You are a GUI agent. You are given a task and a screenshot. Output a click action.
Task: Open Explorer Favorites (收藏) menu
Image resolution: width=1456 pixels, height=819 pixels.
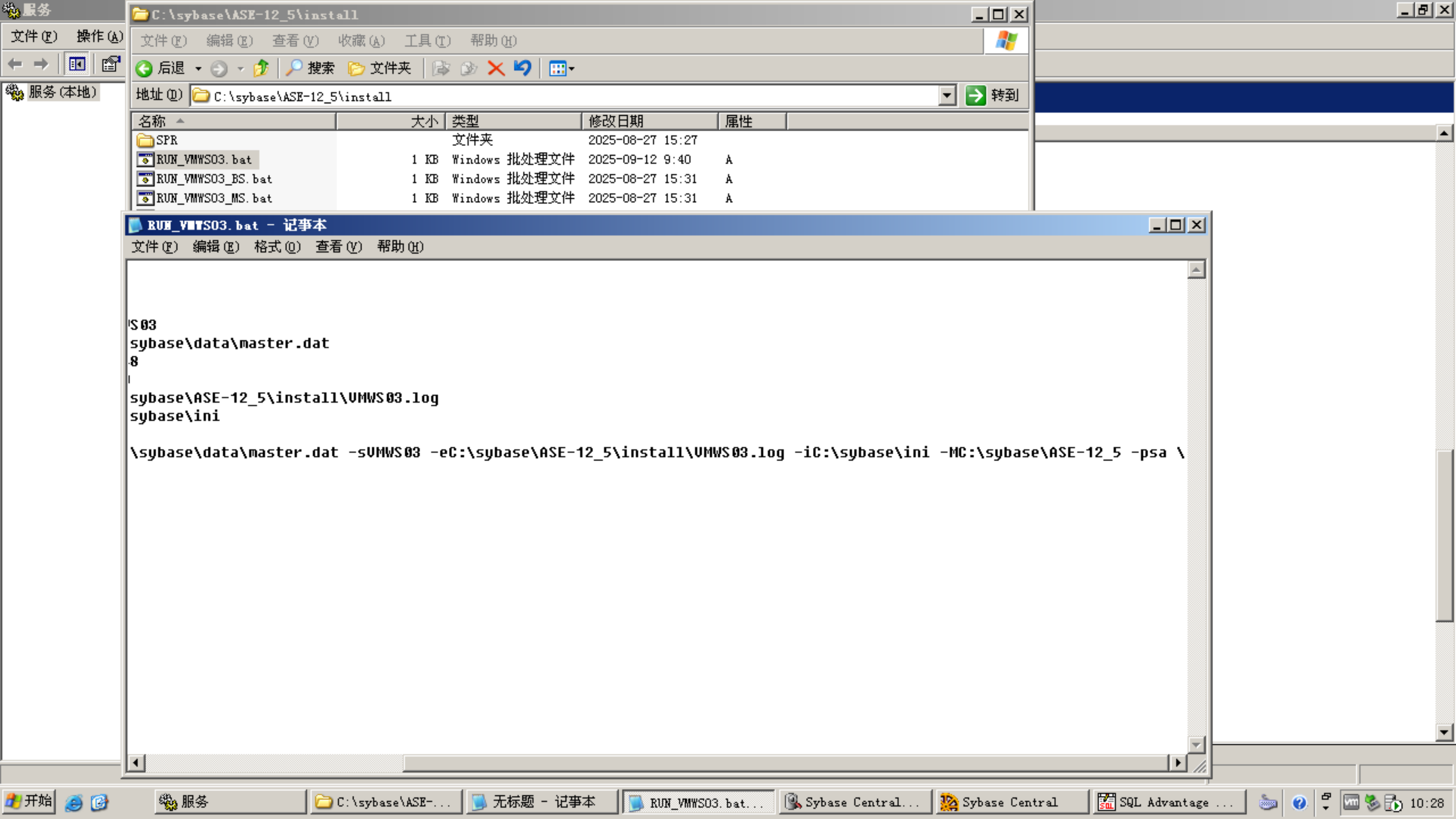(x=362, y=41)
